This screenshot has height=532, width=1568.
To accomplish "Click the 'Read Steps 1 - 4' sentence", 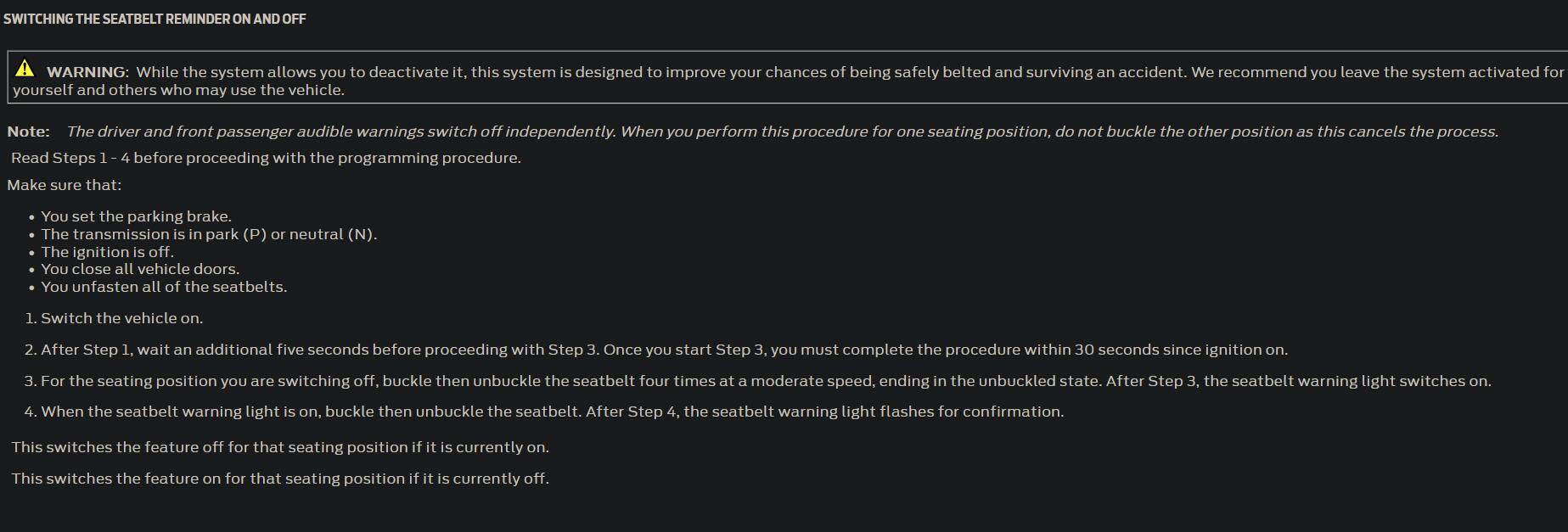I will [266, 158].
